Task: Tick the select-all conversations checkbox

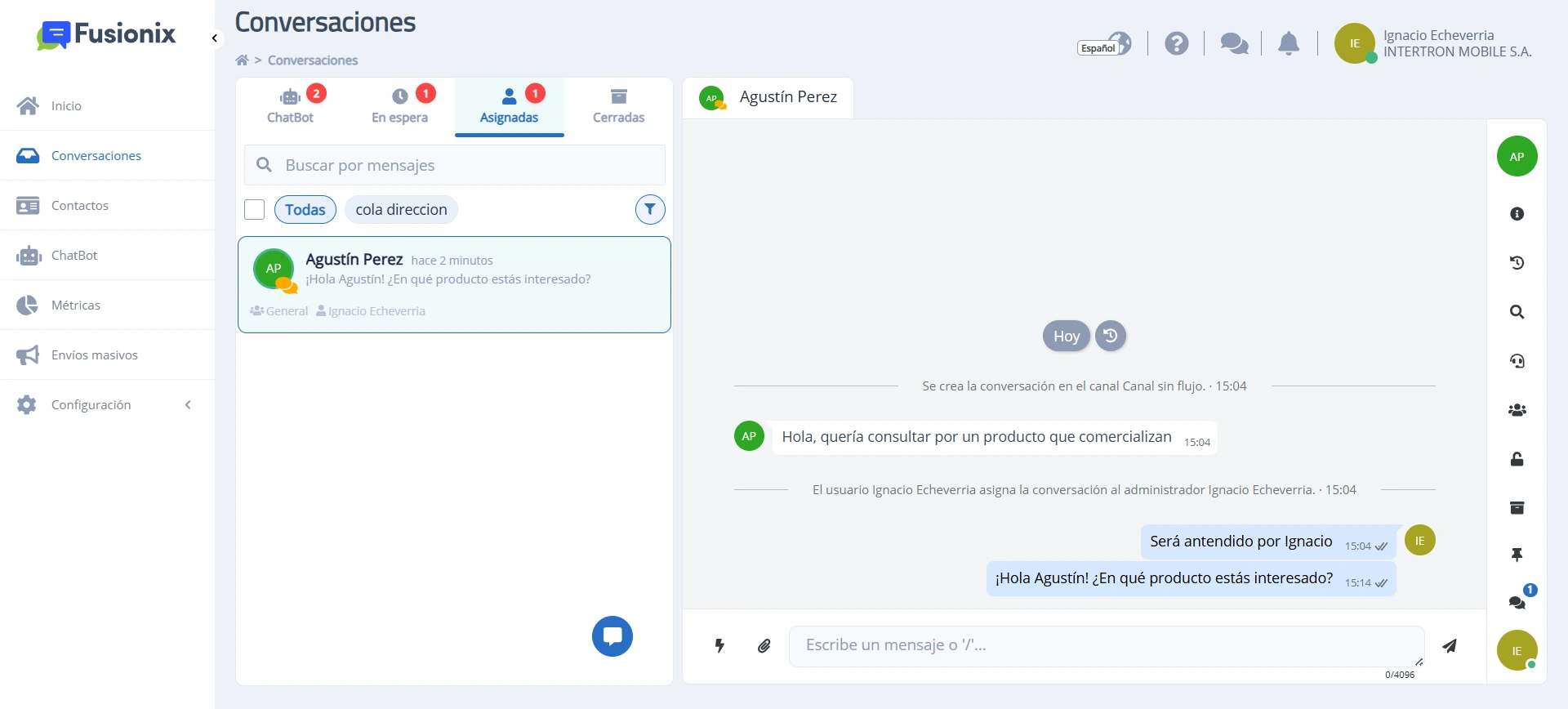Action: point(255,210)
